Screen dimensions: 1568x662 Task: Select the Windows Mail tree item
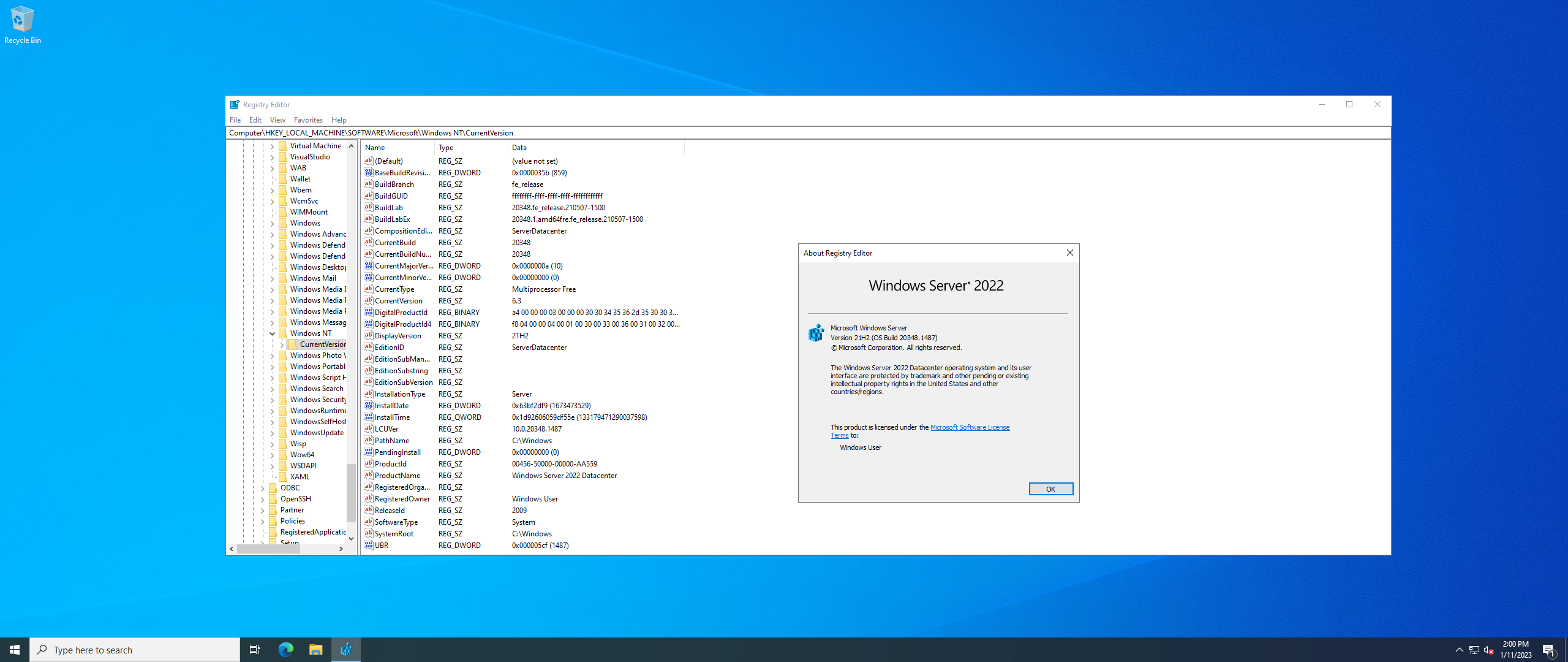coord(313,278)
